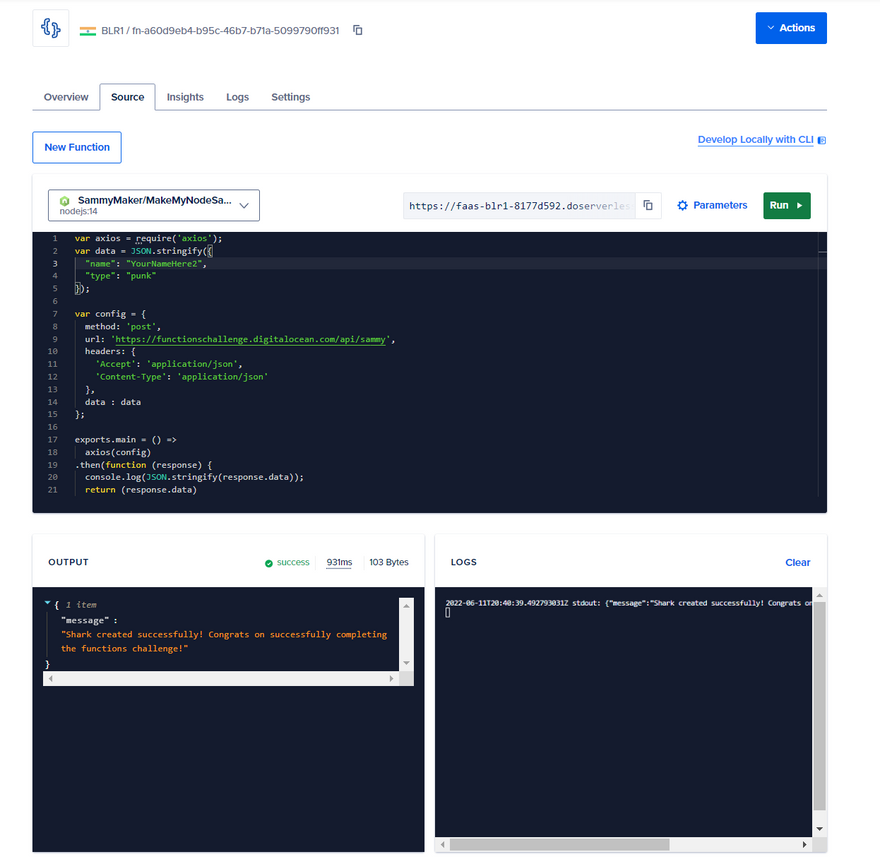Click the Node.js runtime icon

click(65, 201)
